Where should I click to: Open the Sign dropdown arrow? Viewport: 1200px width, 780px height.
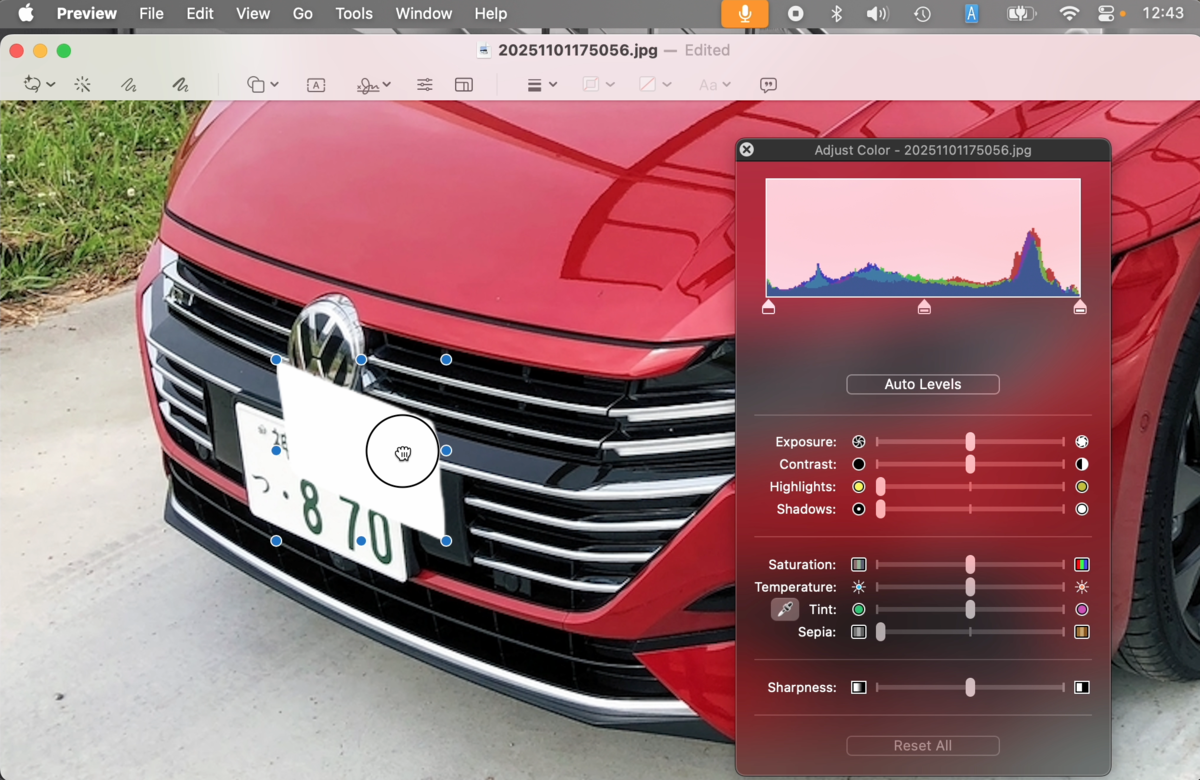[x=387, y=85]
